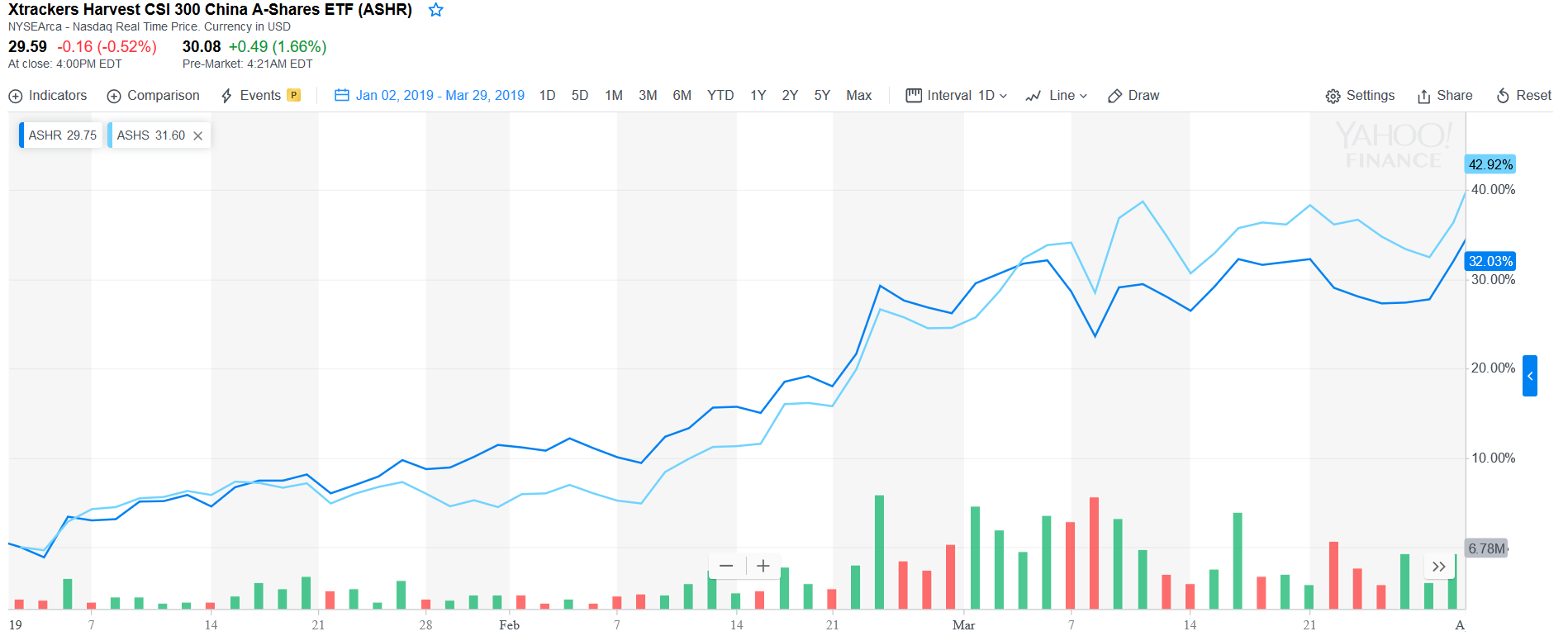Remove the ASHS comparison with X
Viewport: 1568px width, 636px height.
click(x=198, y=135)
